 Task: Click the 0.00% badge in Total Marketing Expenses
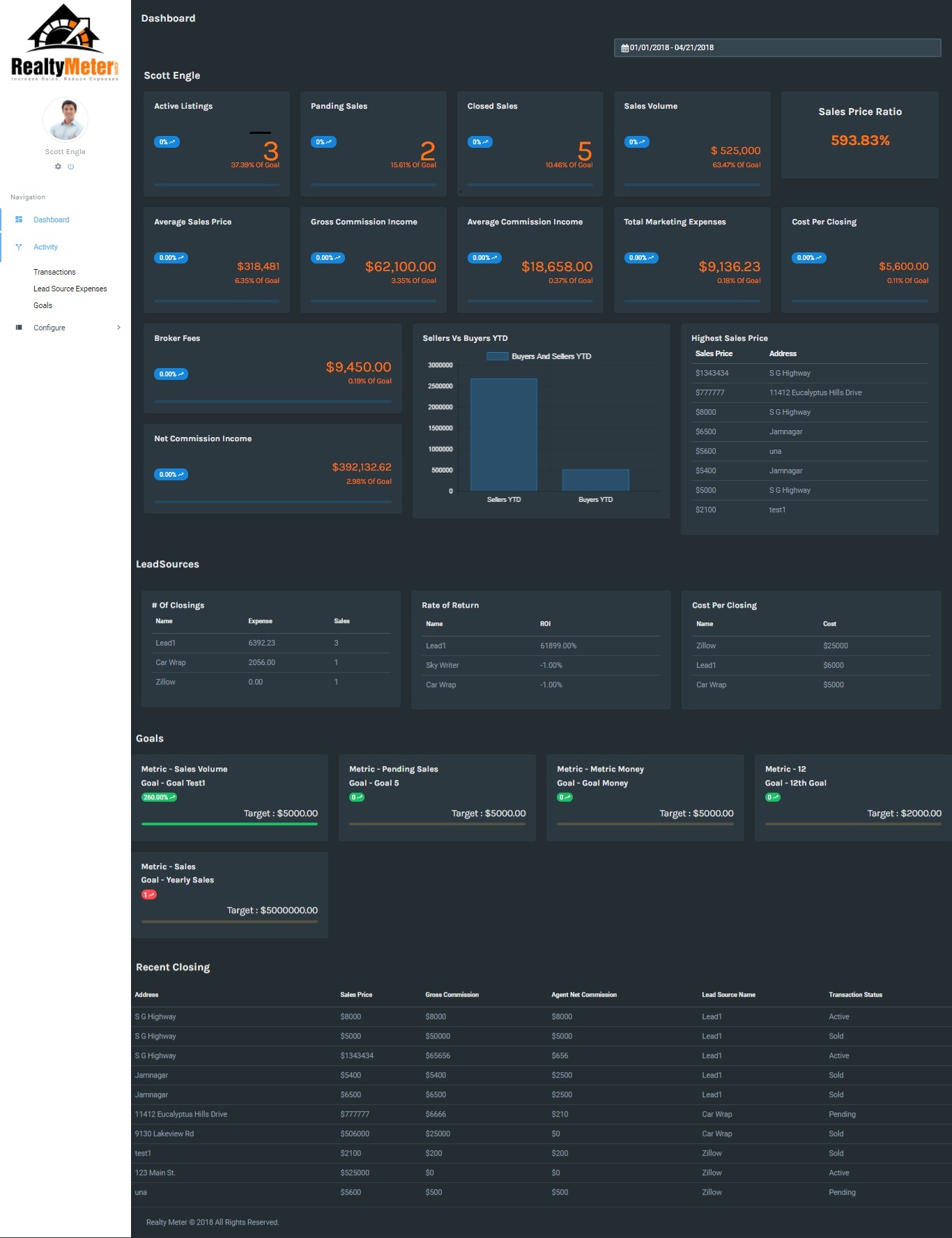coord(641,258)
